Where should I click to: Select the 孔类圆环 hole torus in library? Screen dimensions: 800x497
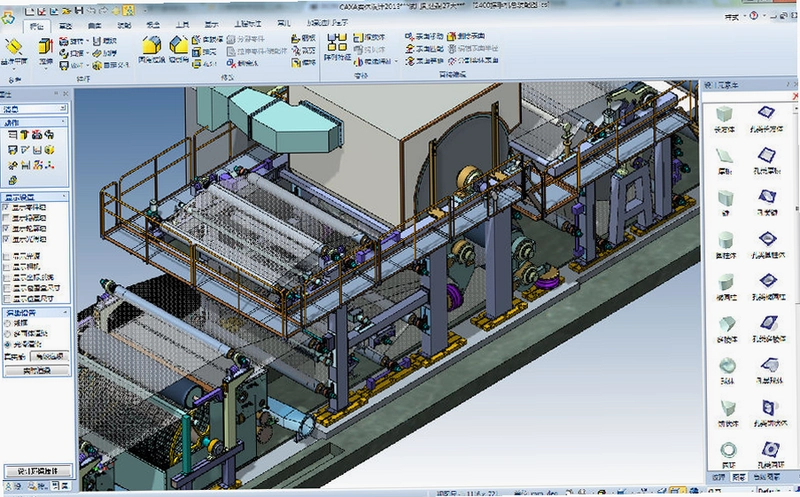pyautogui.click(x=770, y=455)
